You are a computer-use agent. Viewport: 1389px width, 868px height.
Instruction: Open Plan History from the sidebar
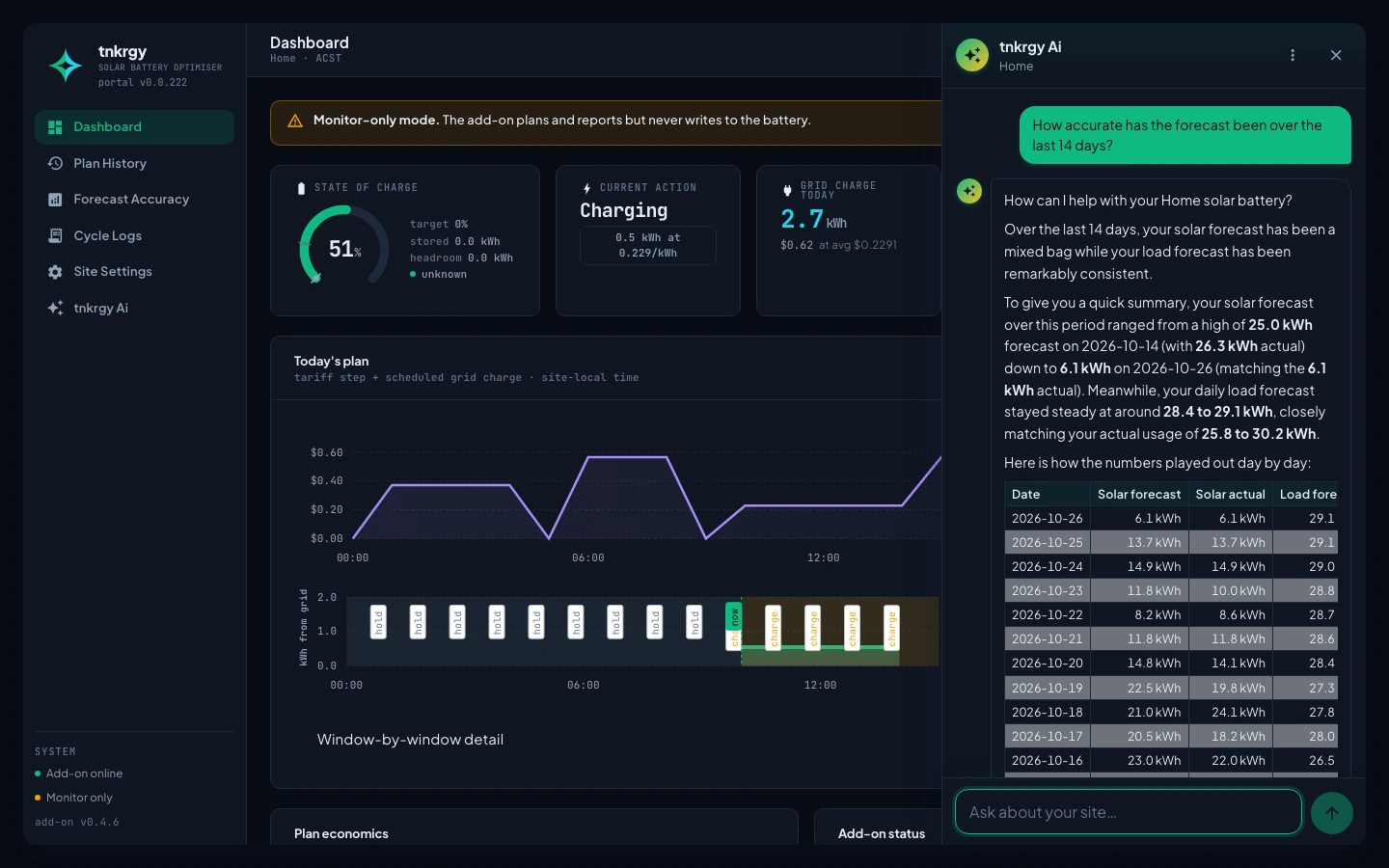coord(134,164)
